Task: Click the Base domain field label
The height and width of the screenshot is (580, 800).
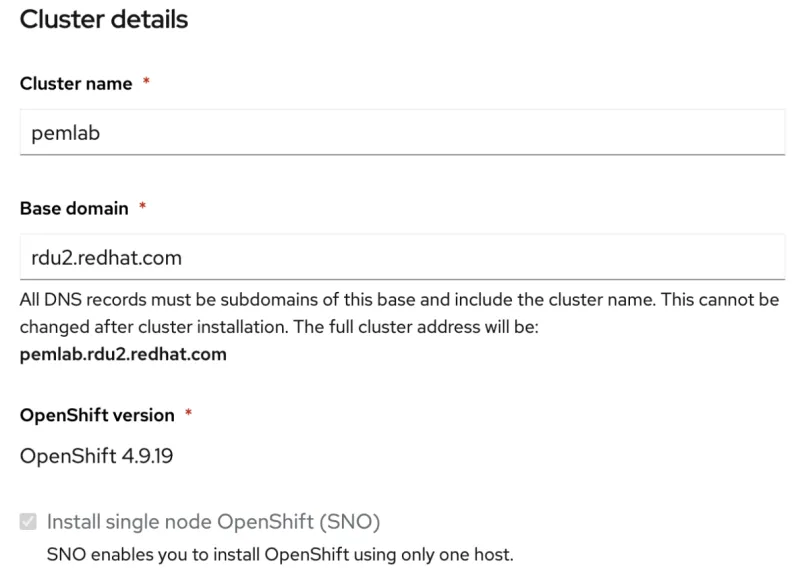Action: coord(74,208)
